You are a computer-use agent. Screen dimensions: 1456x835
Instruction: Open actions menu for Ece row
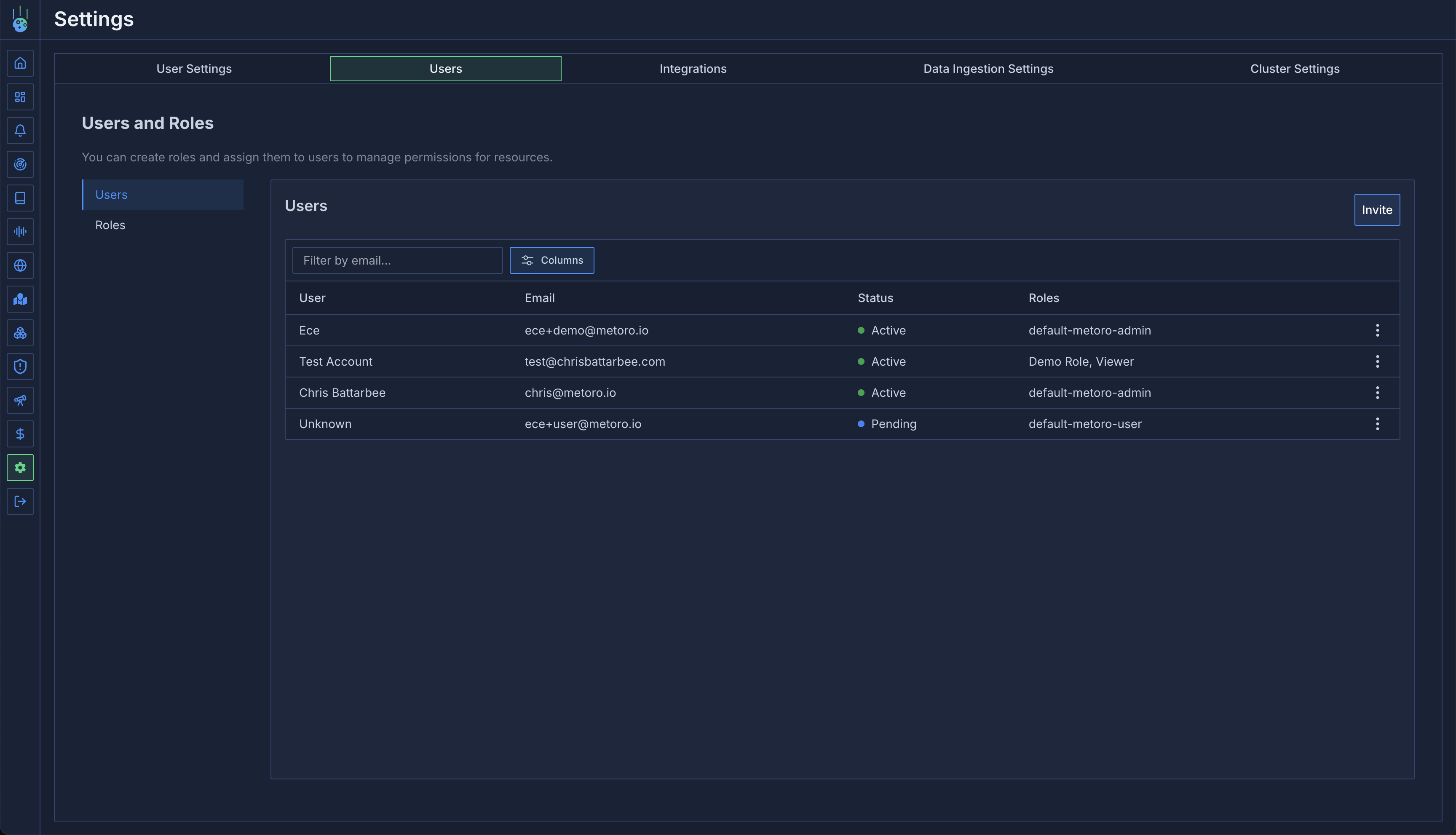(1377, 330)
